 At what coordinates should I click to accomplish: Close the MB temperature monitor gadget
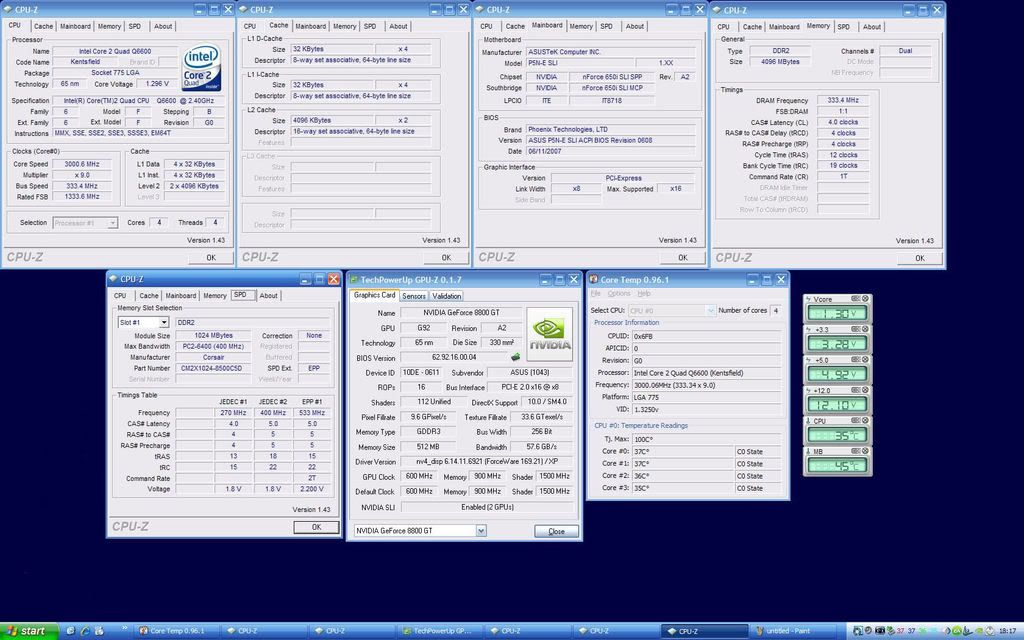(x=865, y=451)
